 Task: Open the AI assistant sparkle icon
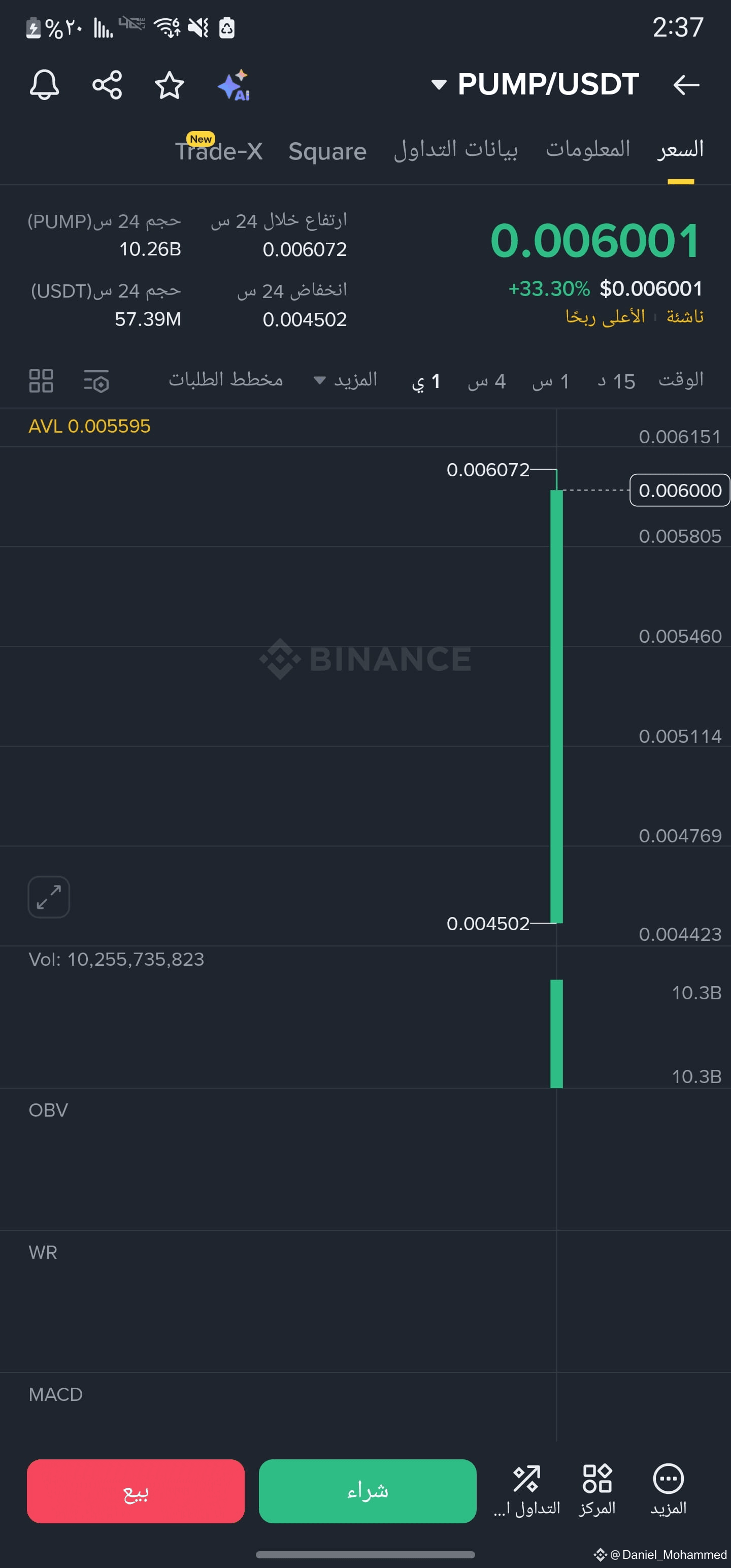point(235,85)
